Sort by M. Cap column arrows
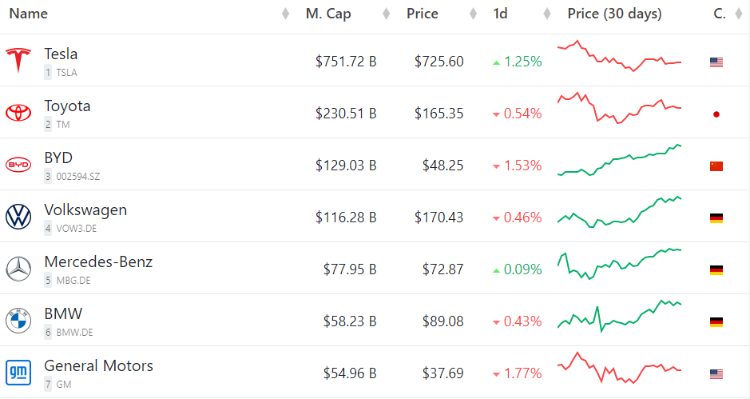This screenshot has height=399, width=750. [386, 14]
